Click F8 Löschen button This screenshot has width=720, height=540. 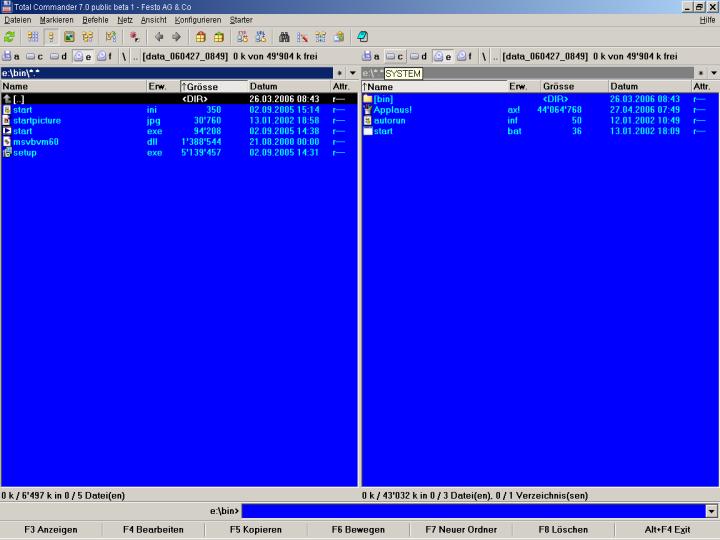(x=563, y=530)
